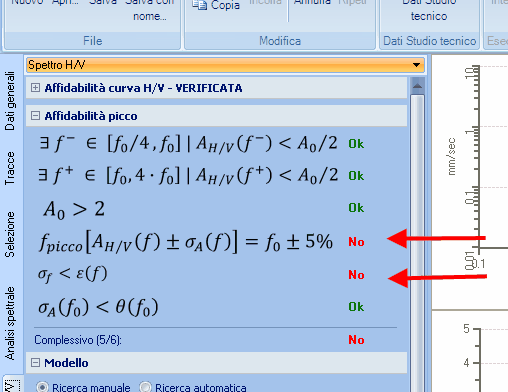Open the Tracce side tab
The height and width of the screenshot is (392, 508).
click(10, 168)
